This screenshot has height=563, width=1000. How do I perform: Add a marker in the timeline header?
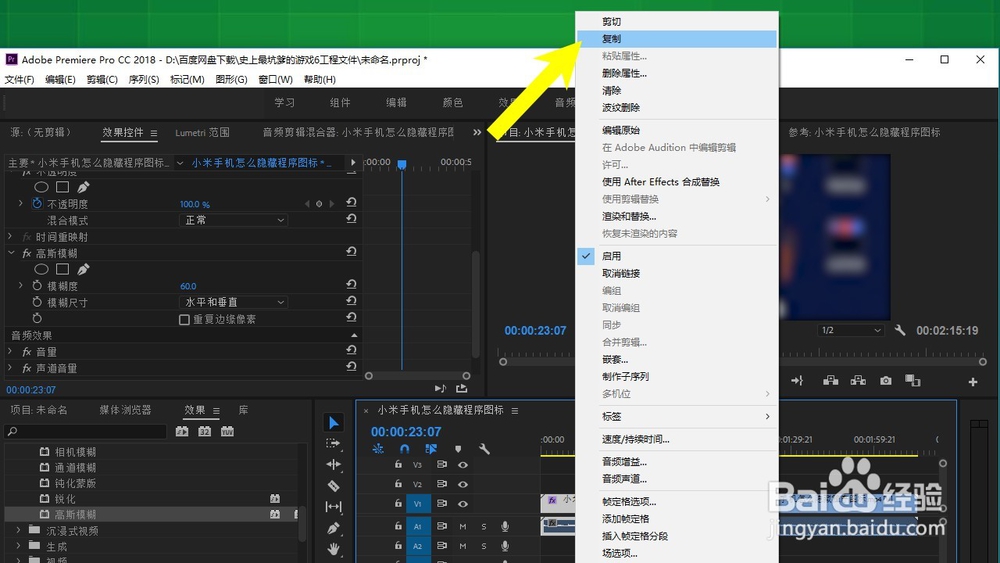click(x=458, y=449)
